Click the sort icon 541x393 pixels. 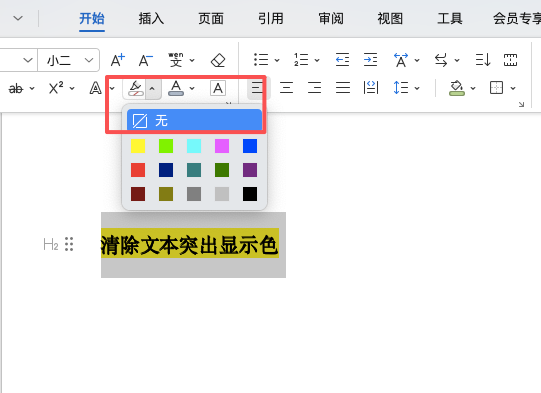point(483,60)
